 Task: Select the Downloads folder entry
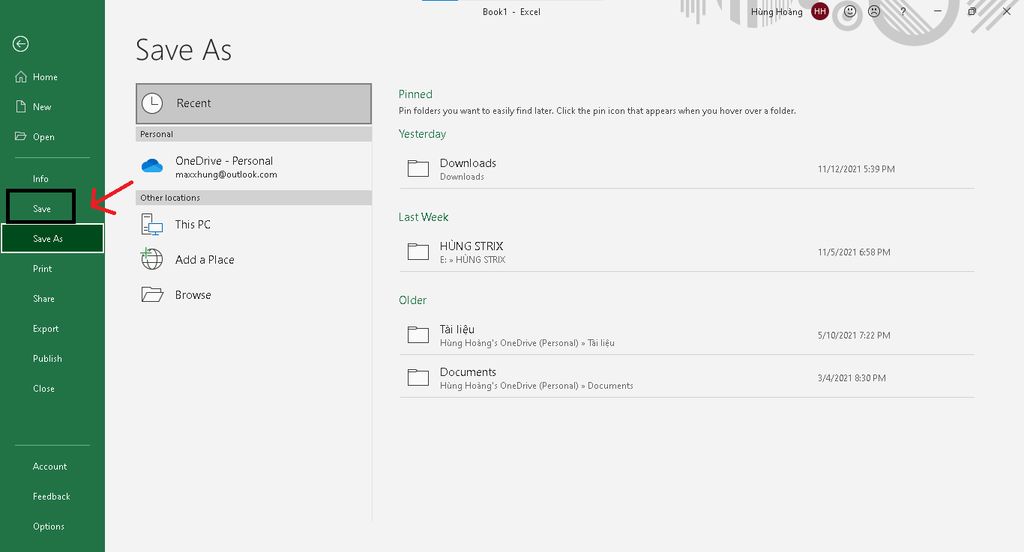click(468, 168)
